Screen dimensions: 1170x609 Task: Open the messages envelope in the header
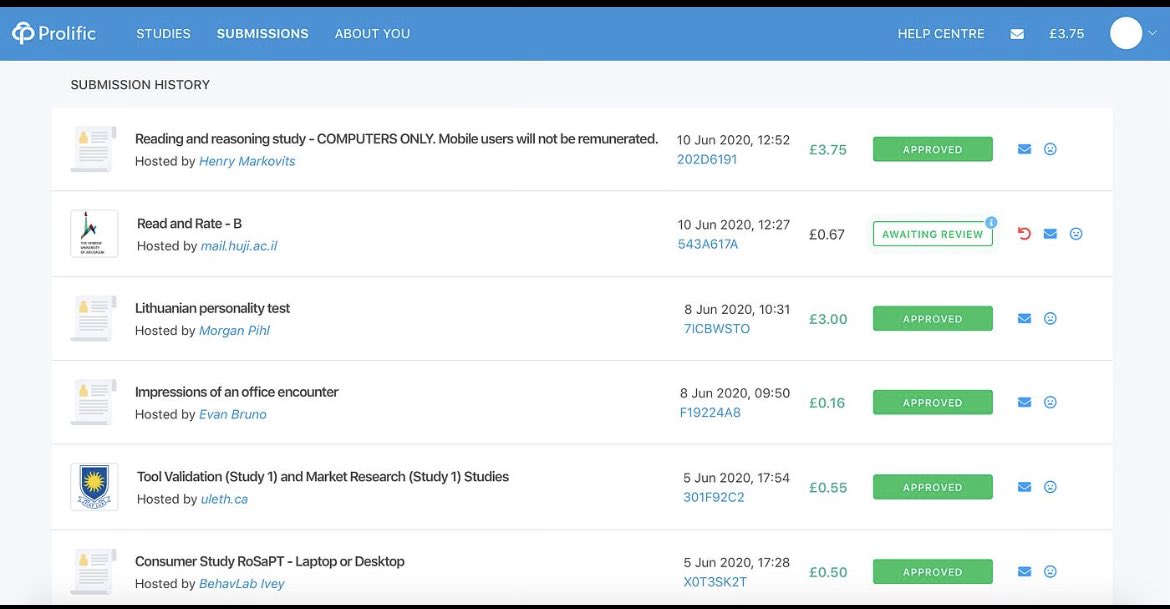(x=1017, y=34)
